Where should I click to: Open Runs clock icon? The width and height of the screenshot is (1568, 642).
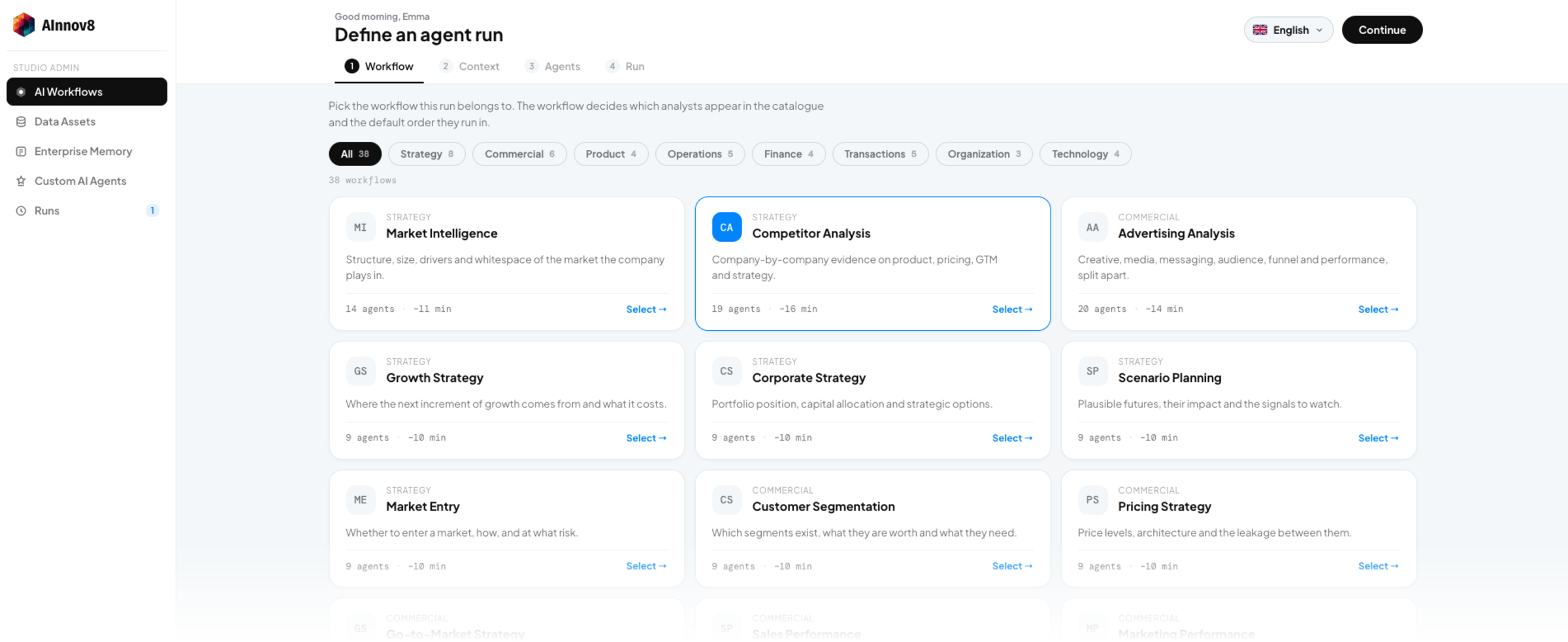click(21, 211)
